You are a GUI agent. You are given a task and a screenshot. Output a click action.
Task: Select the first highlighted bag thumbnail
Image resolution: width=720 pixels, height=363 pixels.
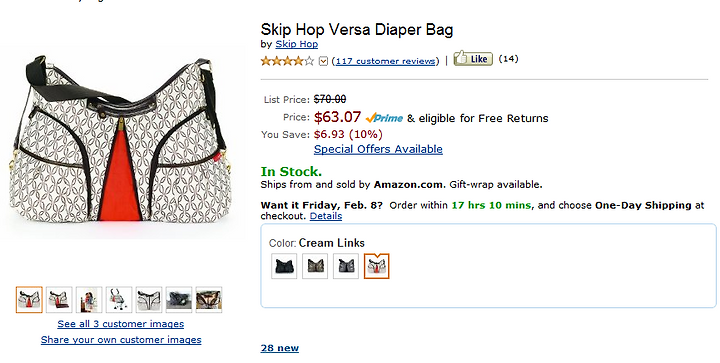tap(29, 300)
